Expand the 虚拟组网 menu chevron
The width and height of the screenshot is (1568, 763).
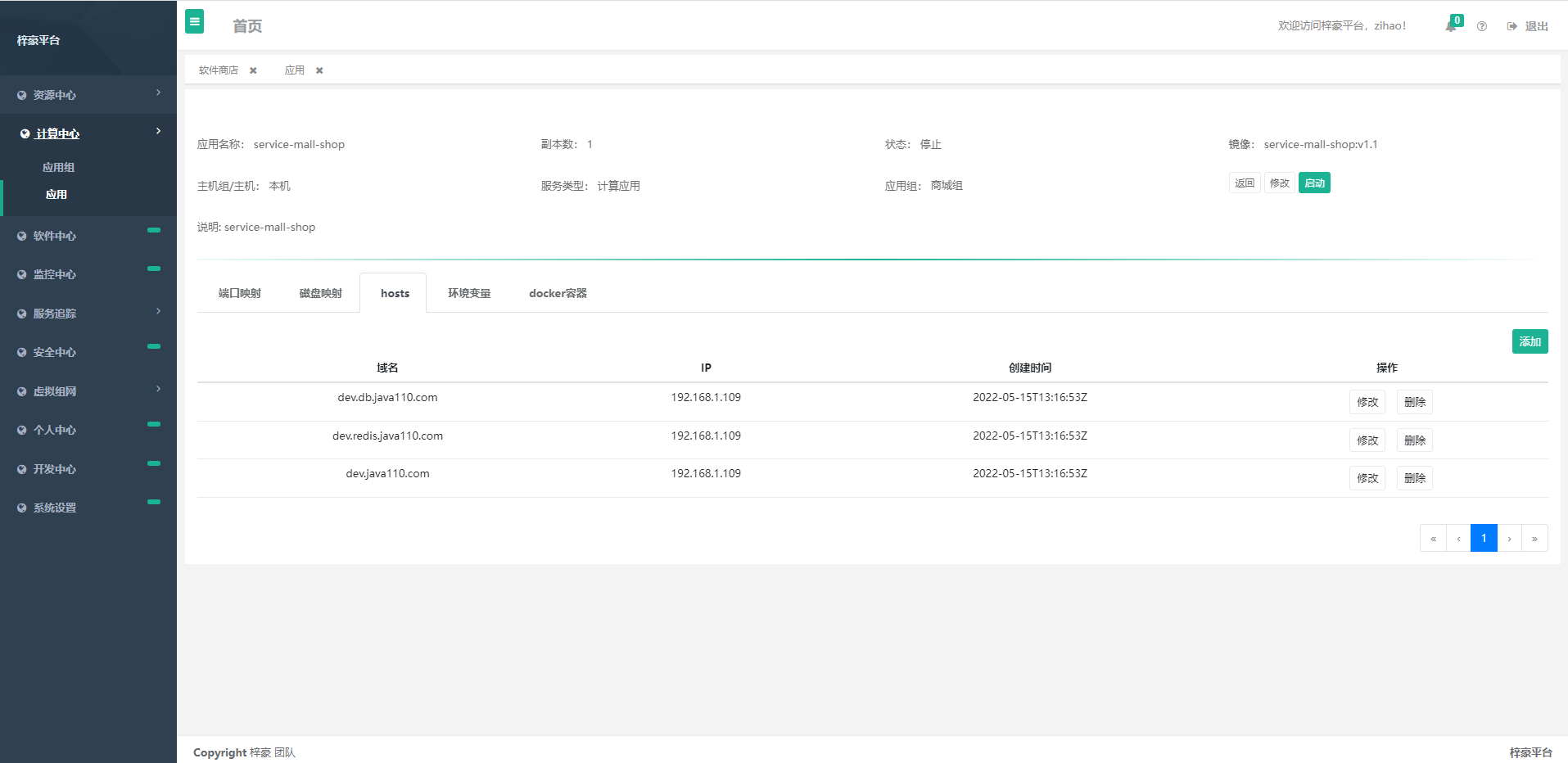pos(158,389)
